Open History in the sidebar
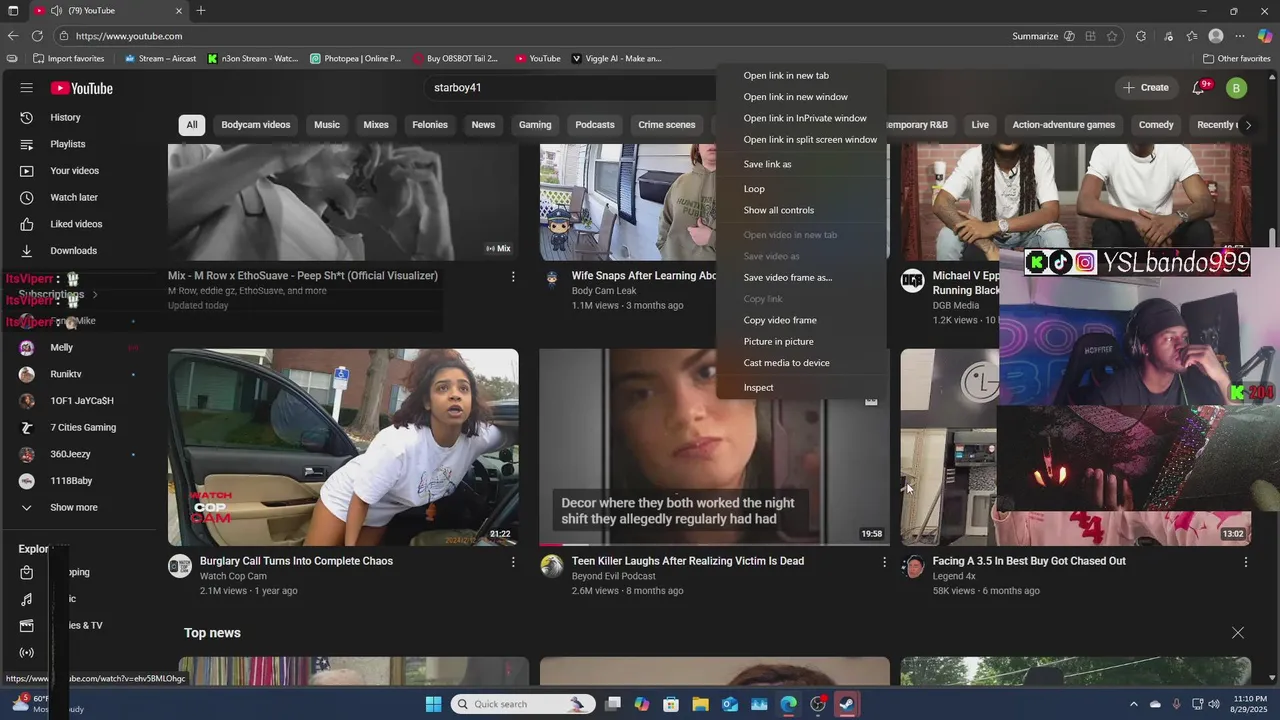1280x720 pixels. (65, 117)
